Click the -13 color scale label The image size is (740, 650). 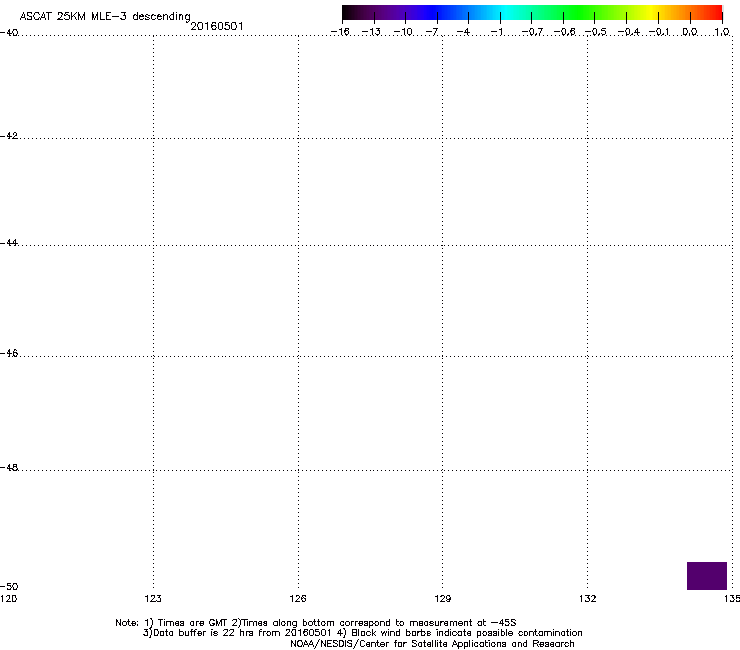371,32
